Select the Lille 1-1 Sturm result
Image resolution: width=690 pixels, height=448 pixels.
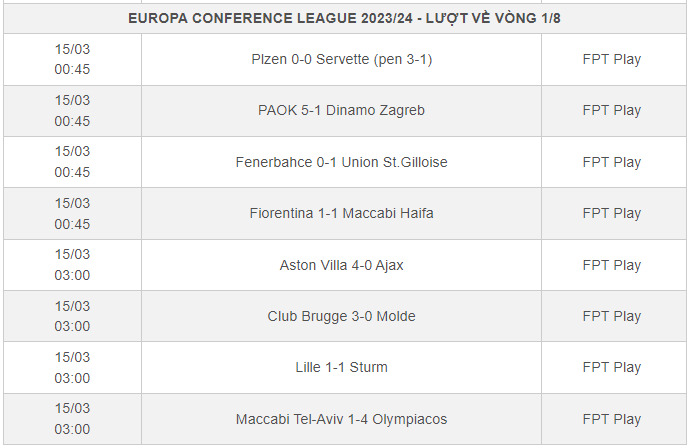[x=341, y=367]
